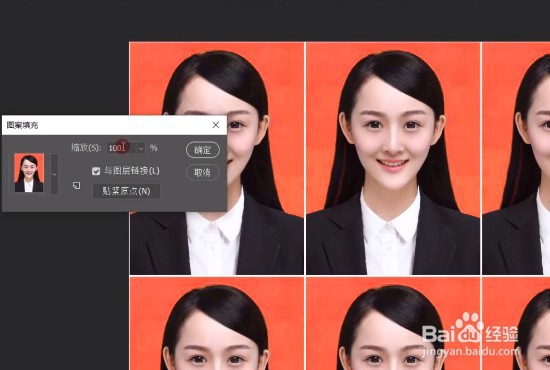Open the 缩放 scale percentage dropdown arrow

141,148
